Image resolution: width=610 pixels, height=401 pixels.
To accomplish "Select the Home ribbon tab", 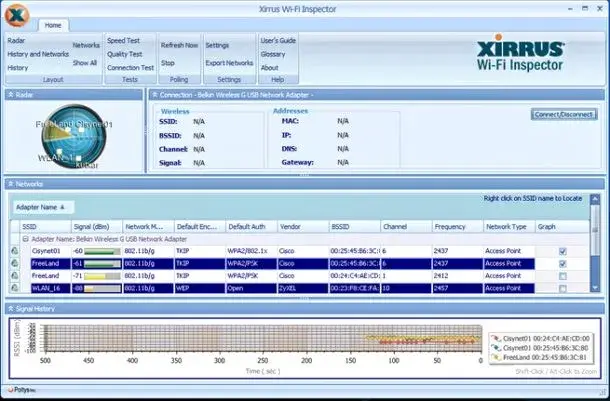I will tap(53, 25).
